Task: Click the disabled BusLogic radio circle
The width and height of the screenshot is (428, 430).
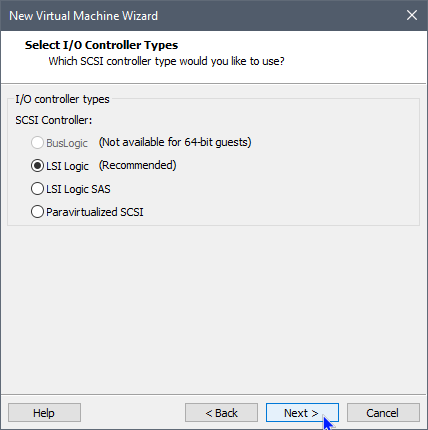Action: click(37, 143)
